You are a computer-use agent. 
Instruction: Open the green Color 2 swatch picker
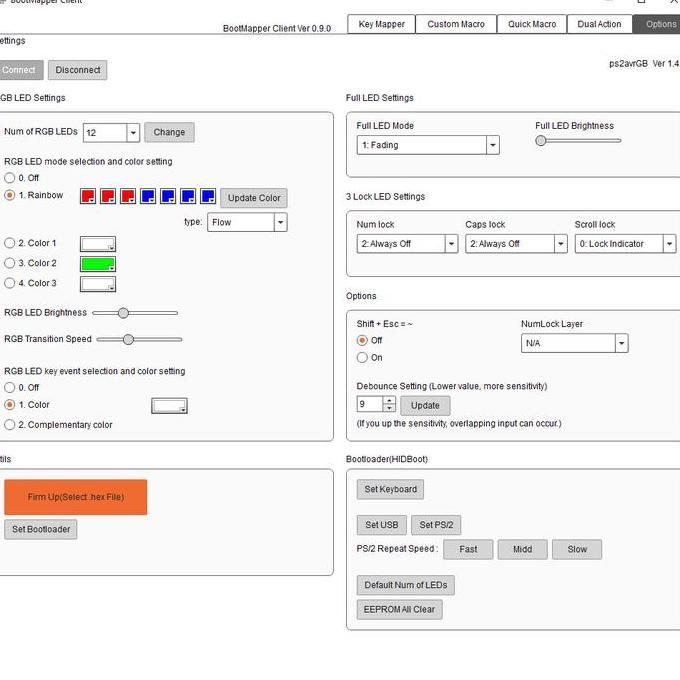click(98, 264)
